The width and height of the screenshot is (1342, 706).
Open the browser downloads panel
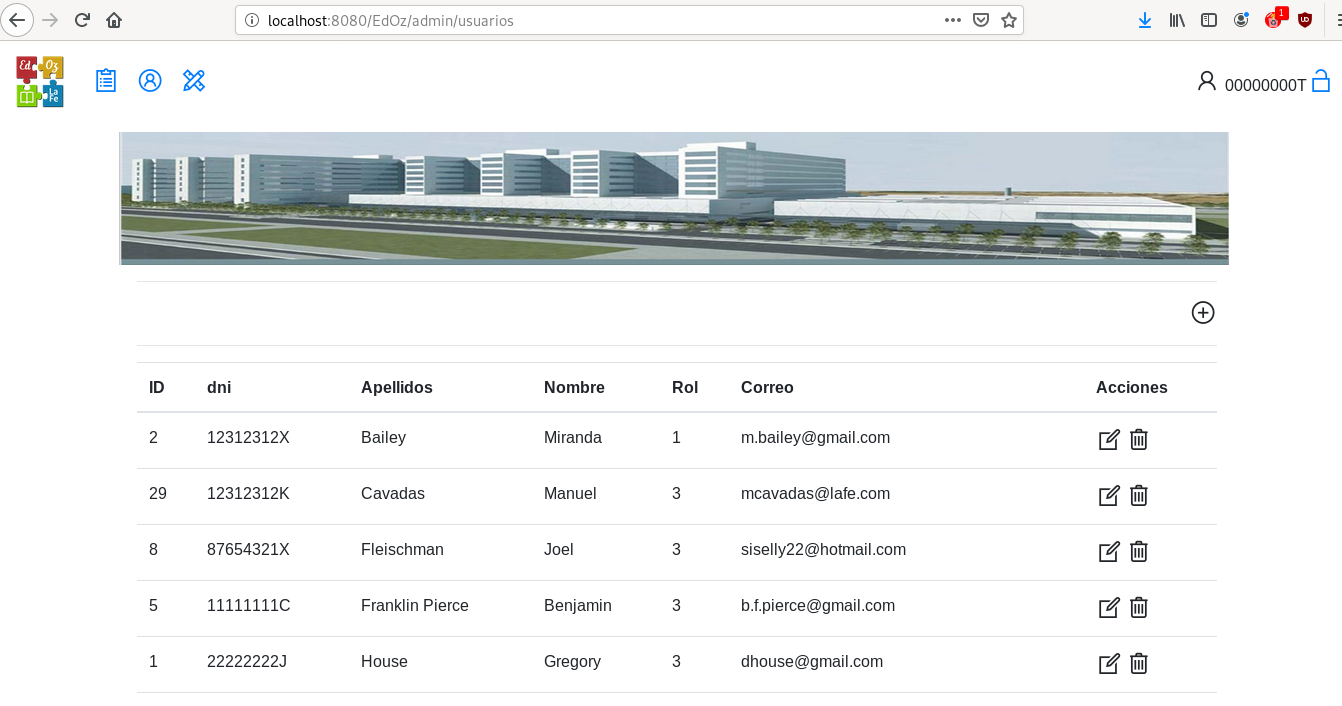[x=1145, y=20]
